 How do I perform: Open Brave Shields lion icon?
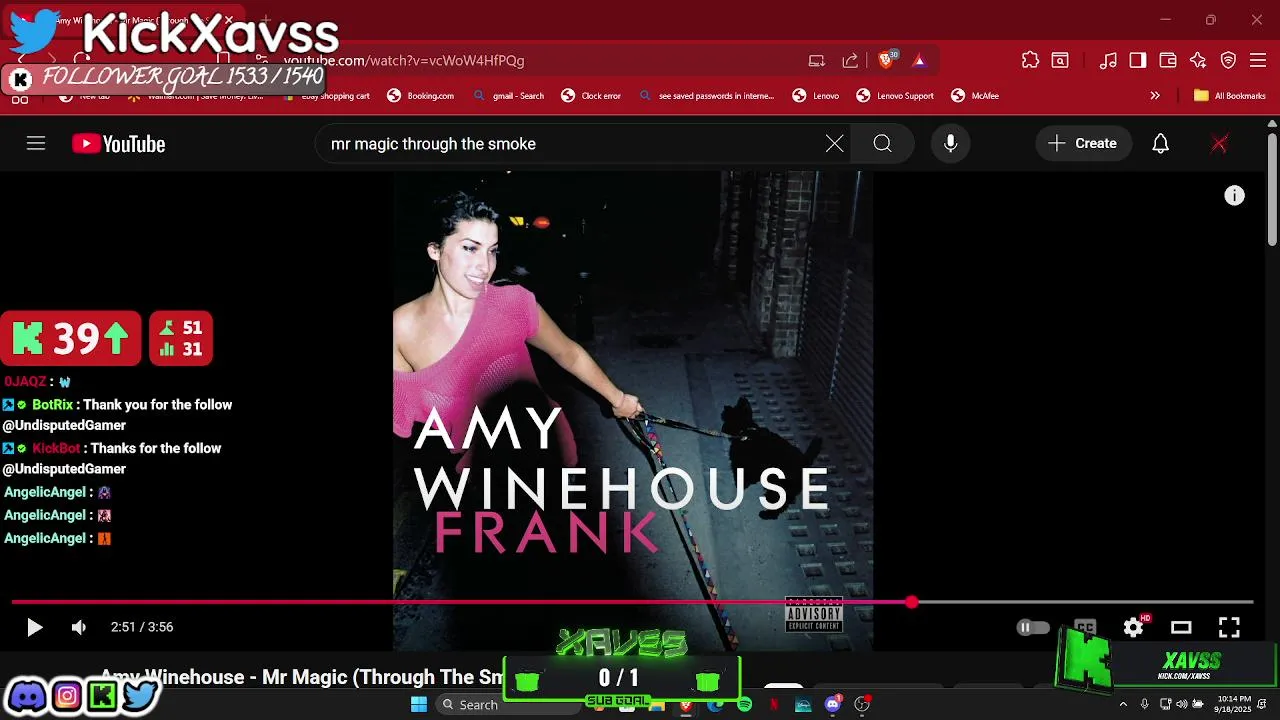click(x=886, y=61)
